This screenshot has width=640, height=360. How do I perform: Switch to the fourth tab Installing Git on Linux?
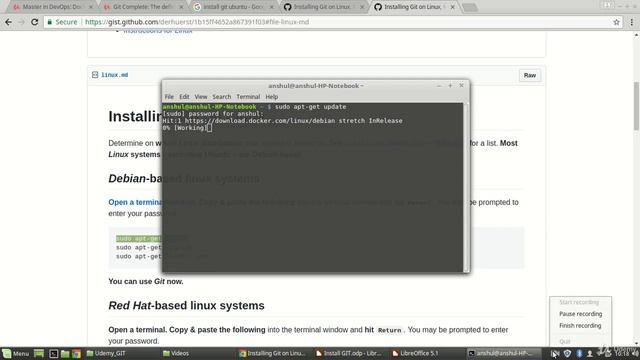pos(322,7)
